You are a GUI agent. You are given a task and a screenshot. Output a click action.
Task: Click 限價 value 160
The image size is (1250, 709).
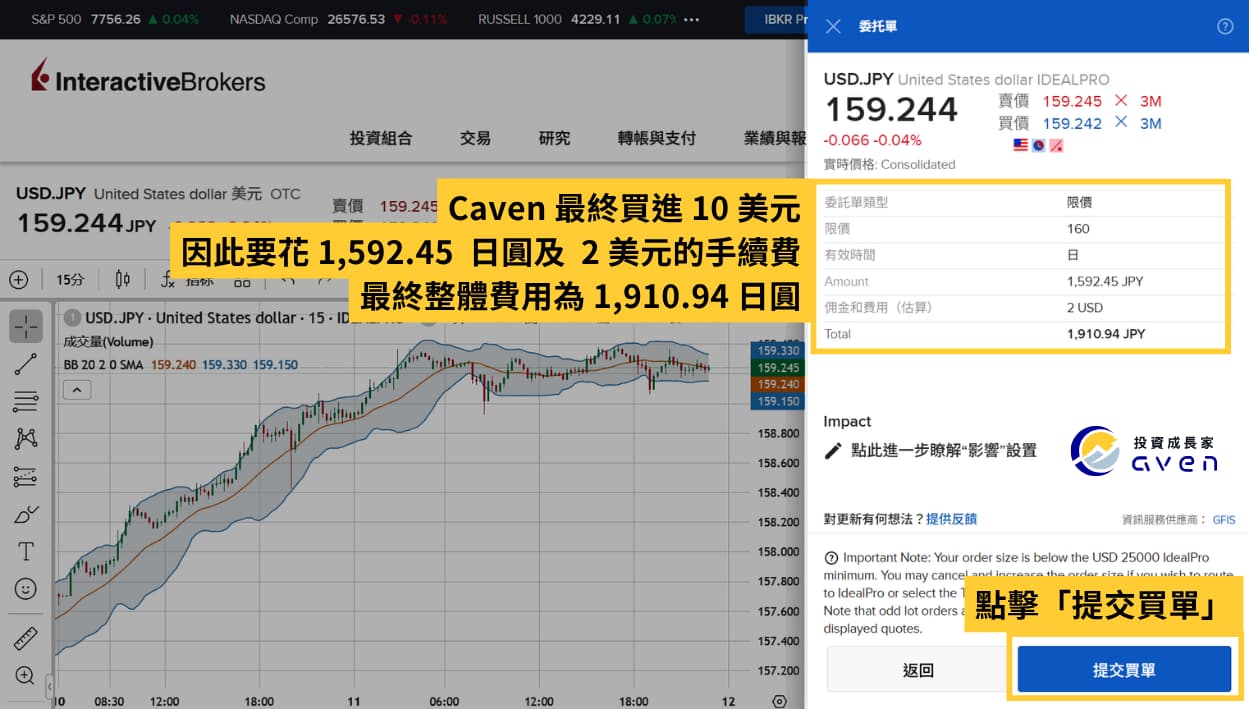[x=1078, y=228]
